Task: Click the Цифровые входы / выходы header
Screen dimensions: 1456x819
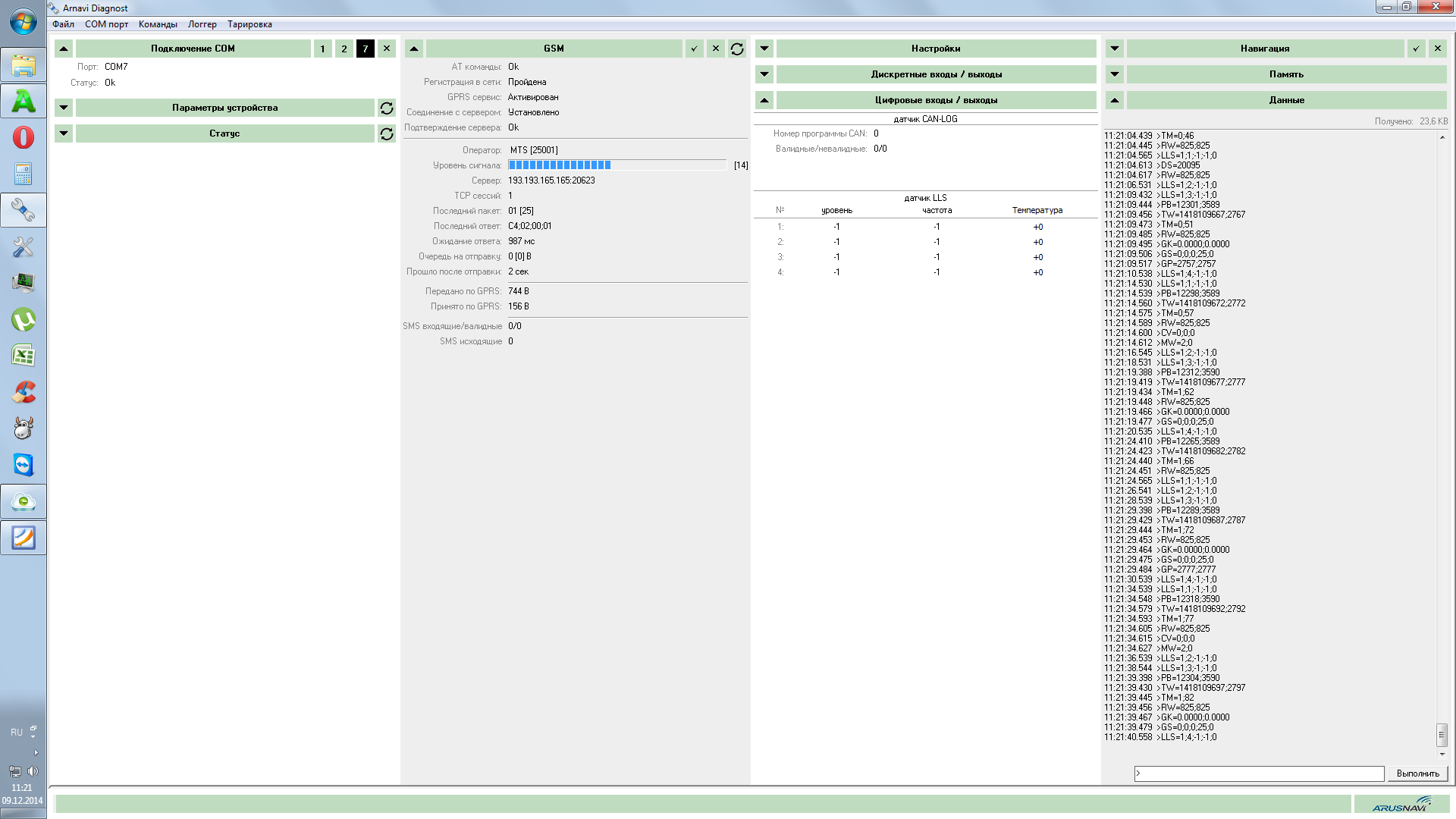Action: tap(936, 100)
